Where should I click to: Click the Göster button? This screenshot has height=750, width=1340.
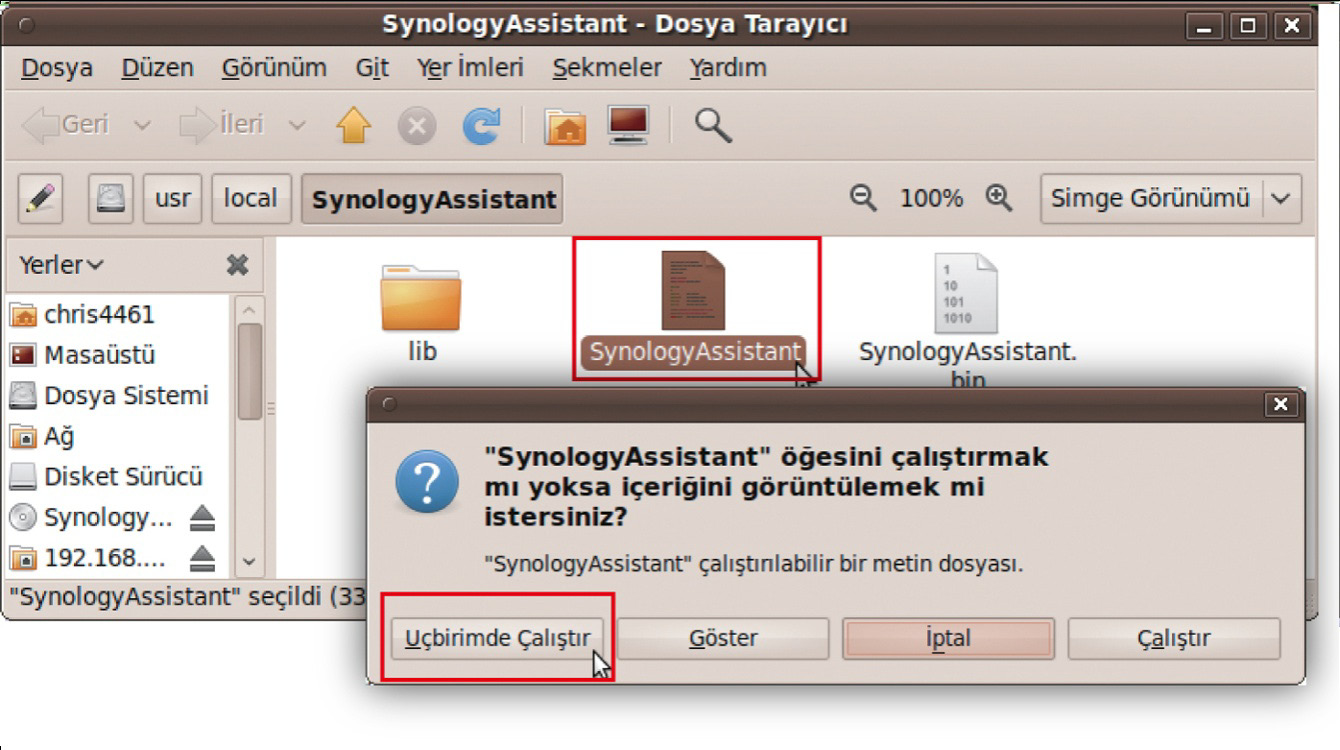(x=723, y=638)
